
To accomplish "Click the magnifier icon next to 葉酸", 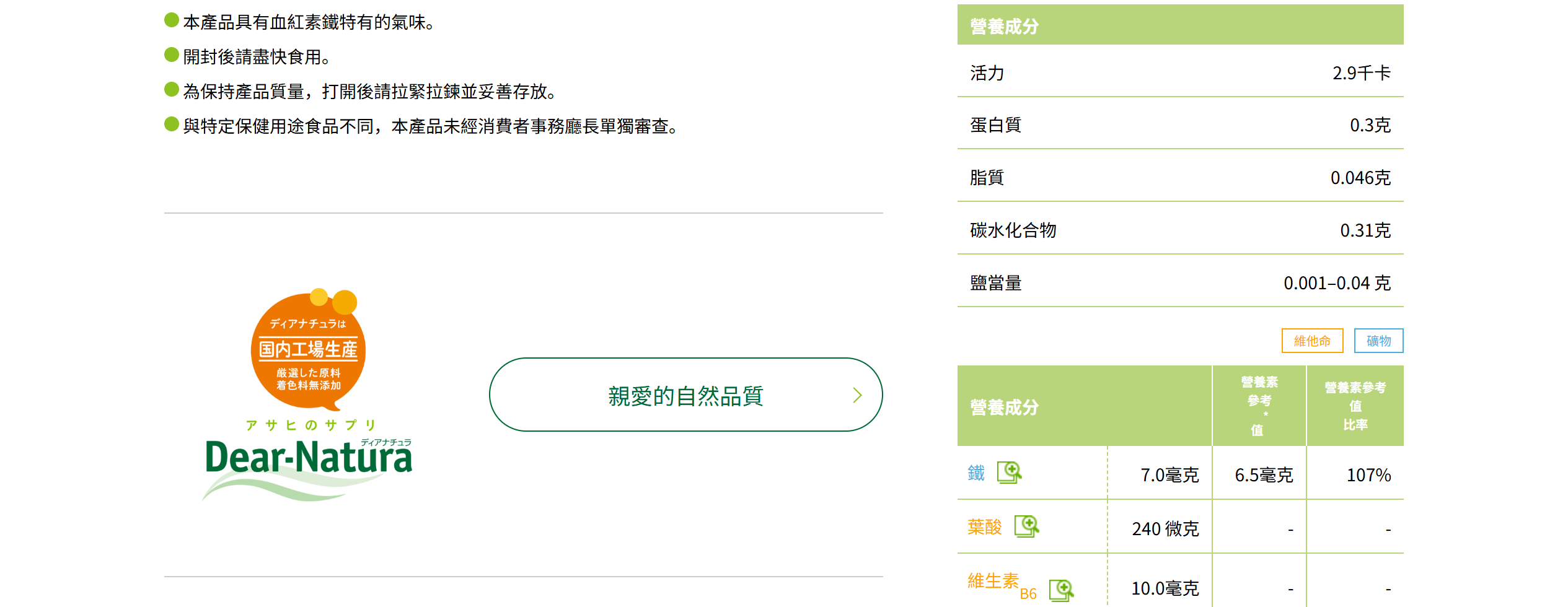I will tap(1026, 526).
